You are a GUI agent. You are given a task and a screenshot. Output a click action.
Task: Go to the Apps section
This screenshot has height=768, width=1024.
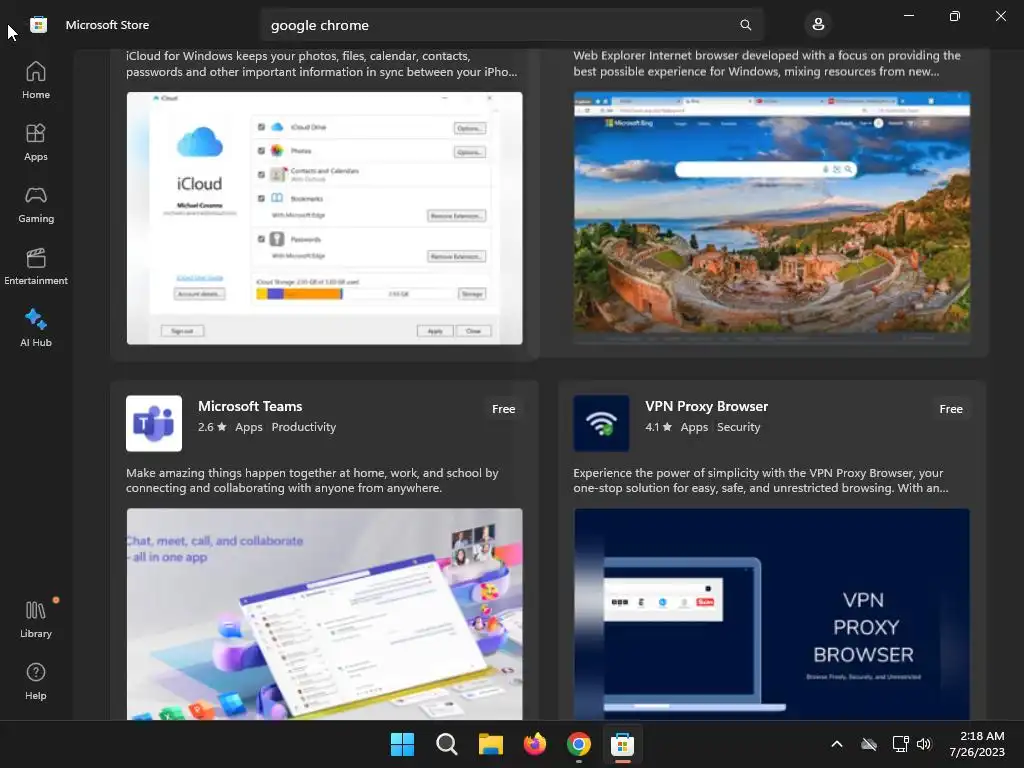point(36,142)
